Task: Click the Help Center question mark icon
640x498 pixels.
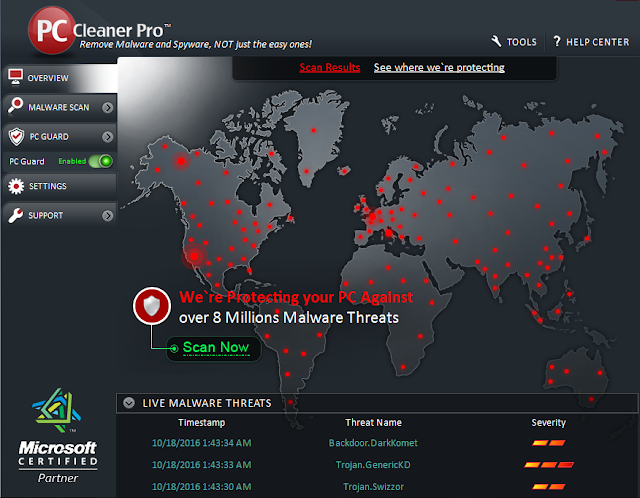Action: [557, 41]
